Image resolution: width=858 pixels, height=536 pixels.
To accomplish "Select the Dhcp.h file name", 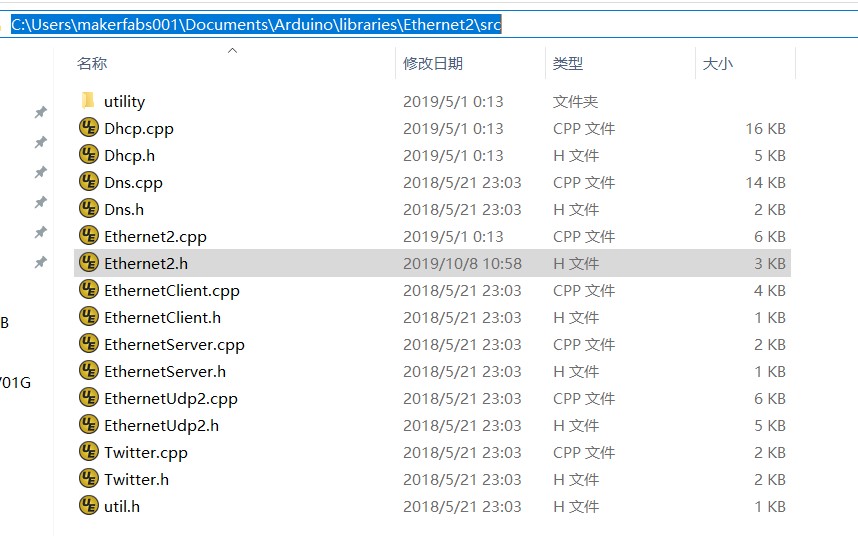I will coord(129,155).
